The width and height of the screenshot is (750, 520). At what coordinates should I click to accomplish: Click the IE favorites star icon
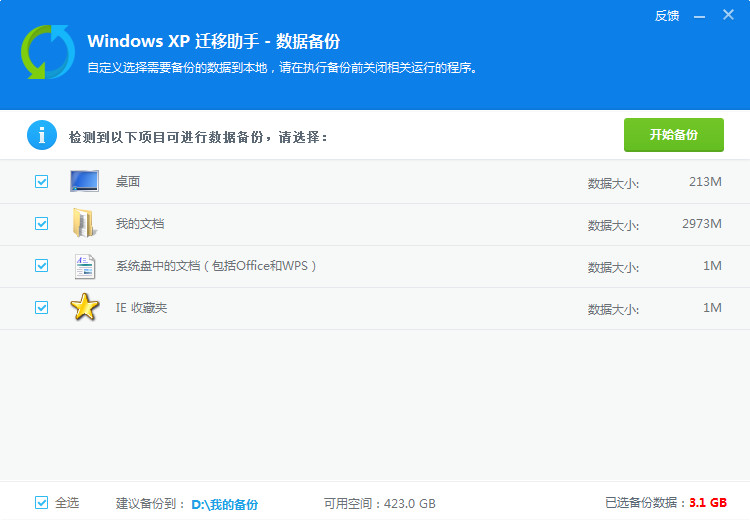click(85, 307)
